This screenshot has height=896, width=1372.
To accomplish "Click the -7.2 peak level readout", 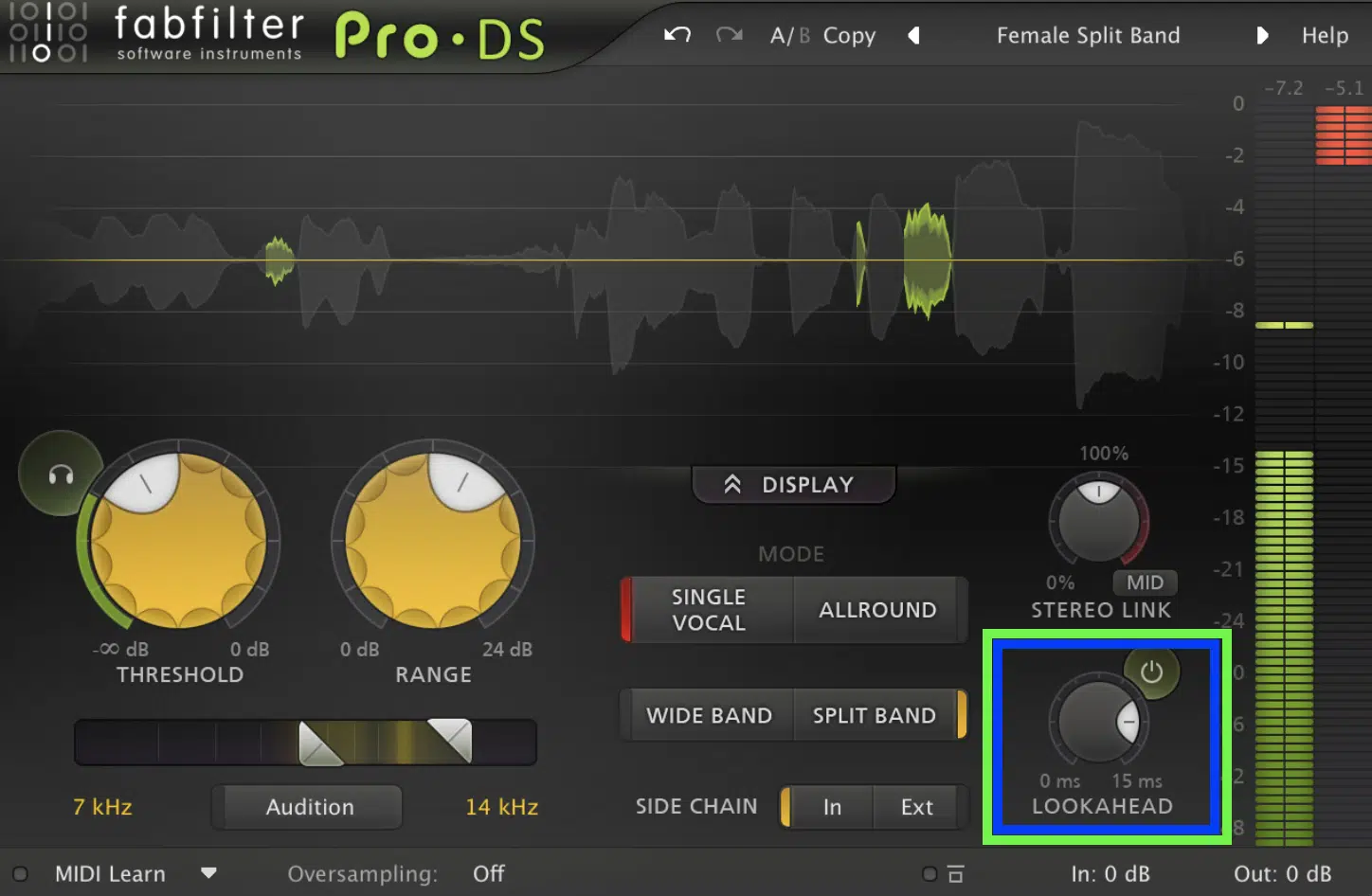I will tap(1284, 88).
